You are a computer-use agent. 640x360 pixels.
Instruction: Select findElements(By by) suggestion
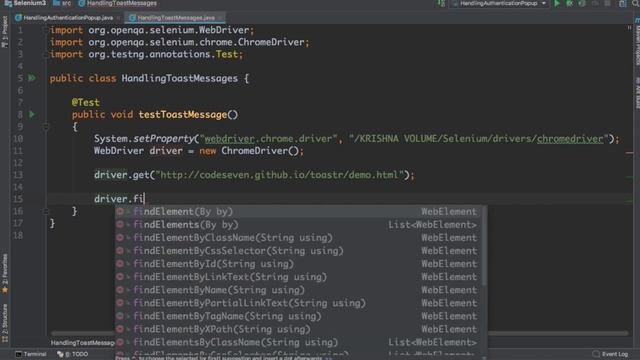(x=299, y=224)
